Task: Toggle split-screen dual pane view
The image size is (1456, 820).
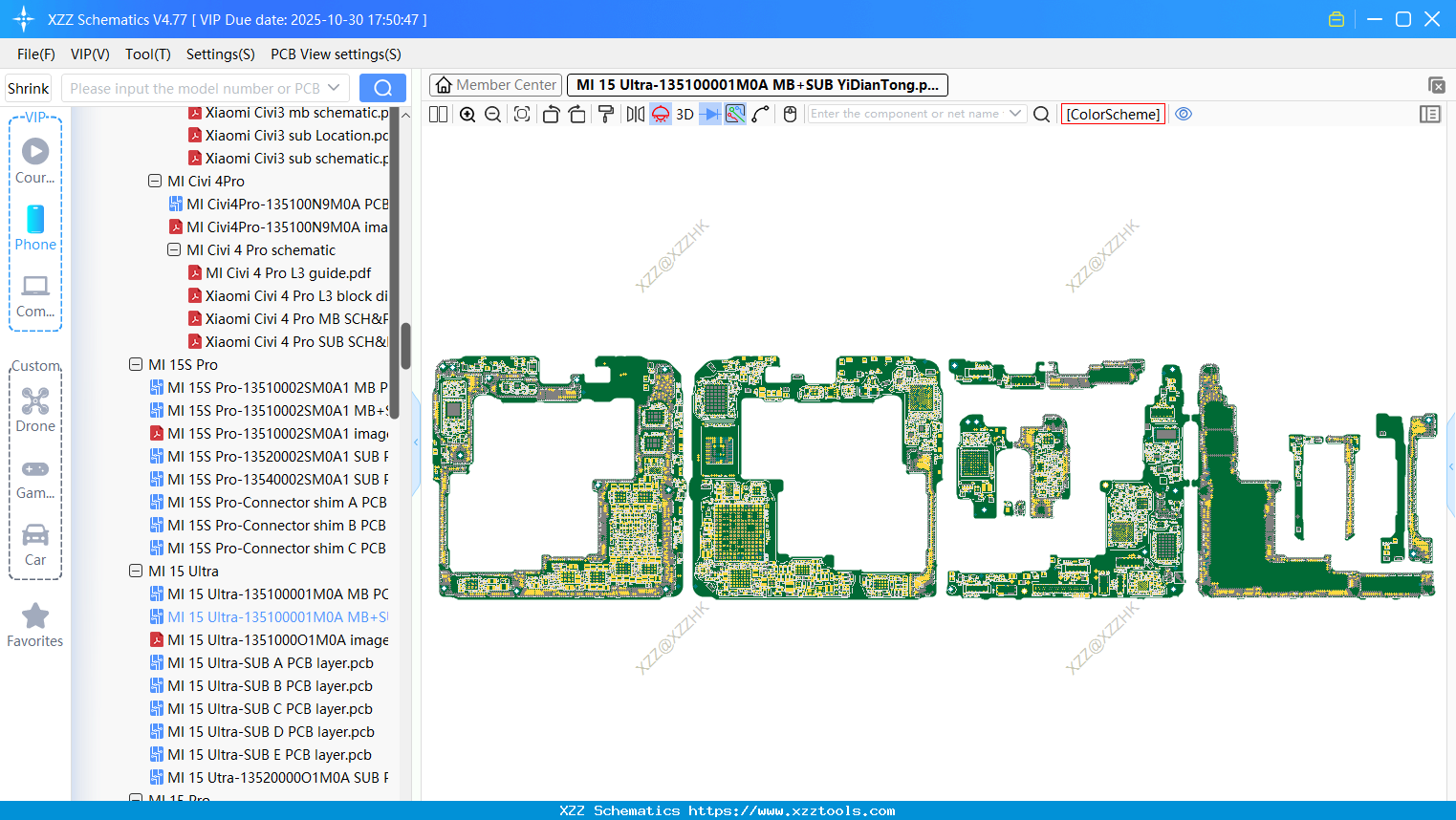Action: point(437,114)
